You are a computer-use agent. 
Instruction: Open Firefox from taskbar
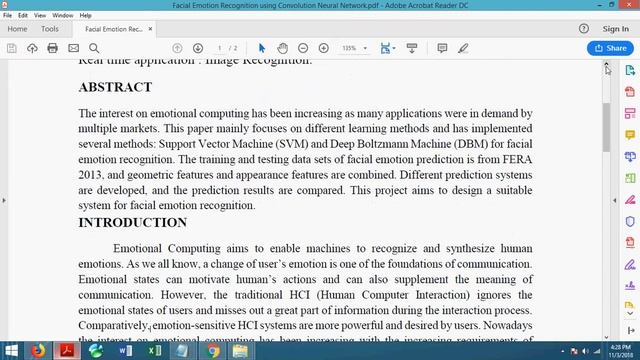click(x=38, y=351)
